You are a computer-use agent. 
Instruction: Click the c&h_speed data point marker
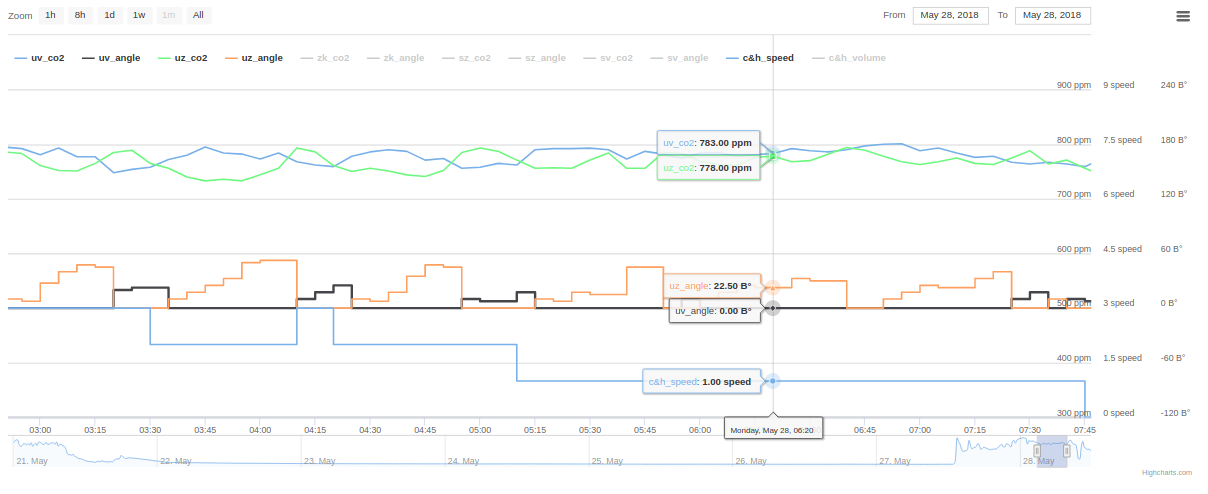click(x=772, y=381)
